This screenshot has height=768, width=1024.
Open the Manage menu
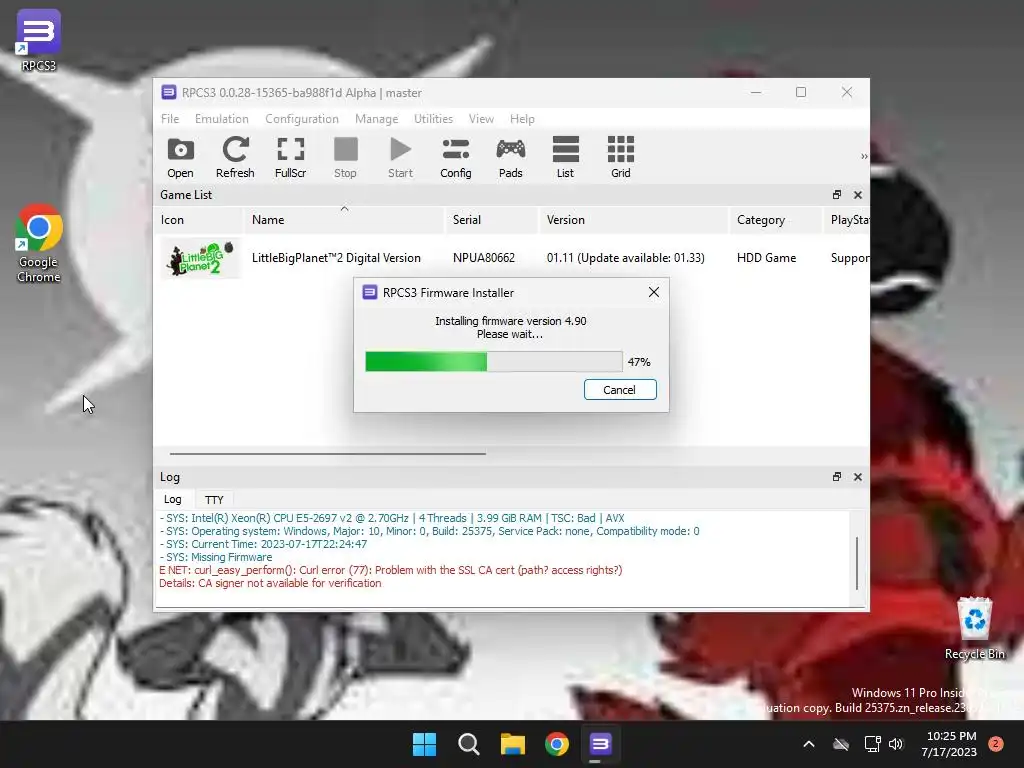376,119
